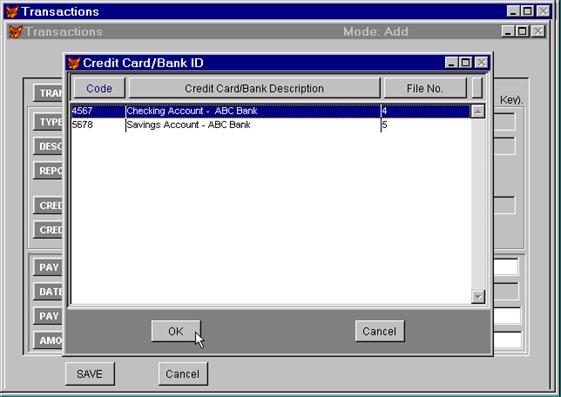Close the inner Mode: Add Transactions window
This screenshot has height=397, width=561.
coord(538,31)
